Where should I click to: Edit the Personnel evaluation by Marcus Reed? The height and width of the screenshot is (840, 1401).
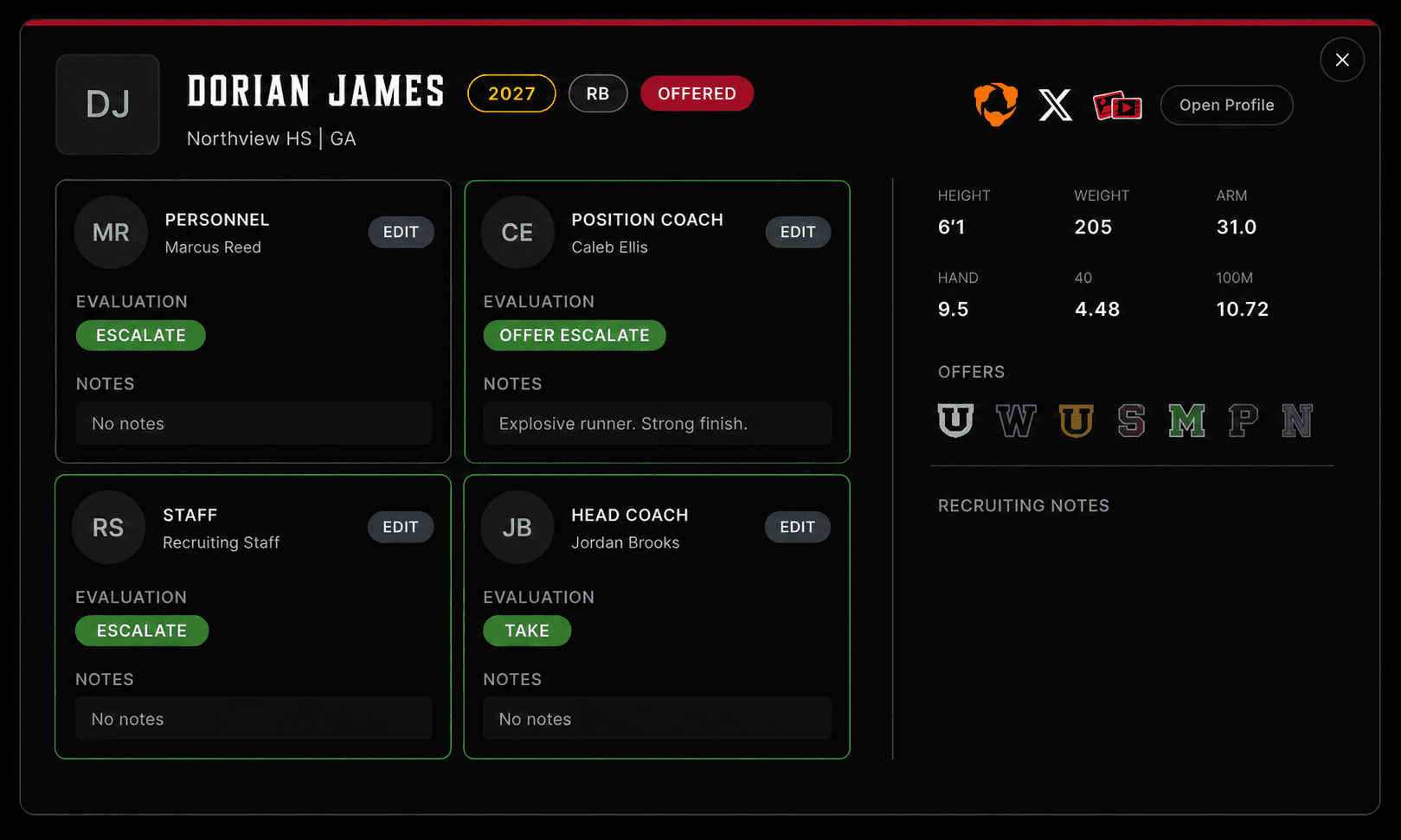click(x=401, y=232)
